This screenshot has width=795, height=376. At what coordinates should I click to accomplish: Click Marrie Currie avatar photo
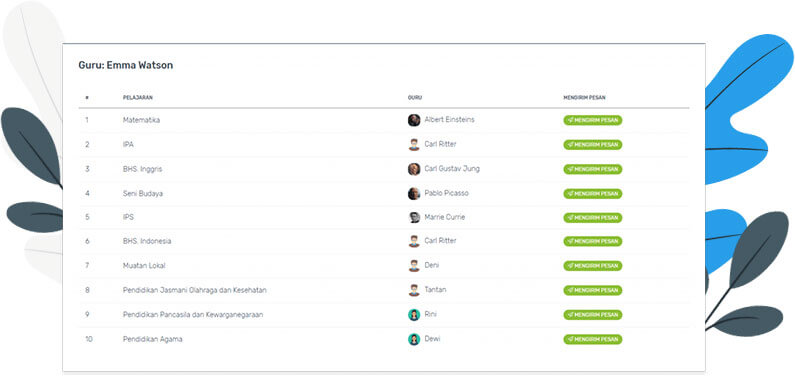(x=414, y=217)
